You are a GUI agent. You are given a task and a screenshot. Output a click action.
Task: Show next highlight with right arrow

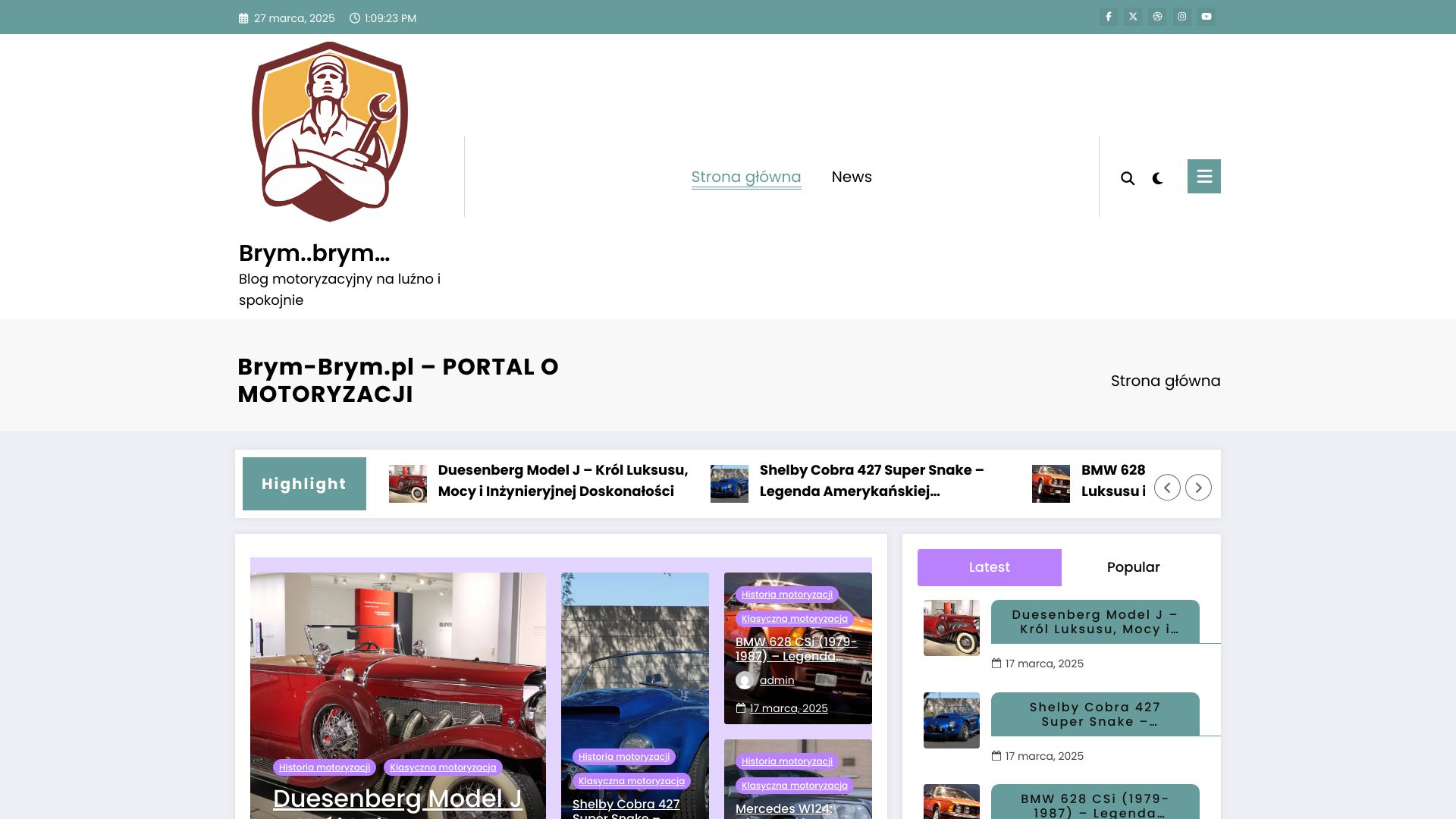[x=1198, y=488]
